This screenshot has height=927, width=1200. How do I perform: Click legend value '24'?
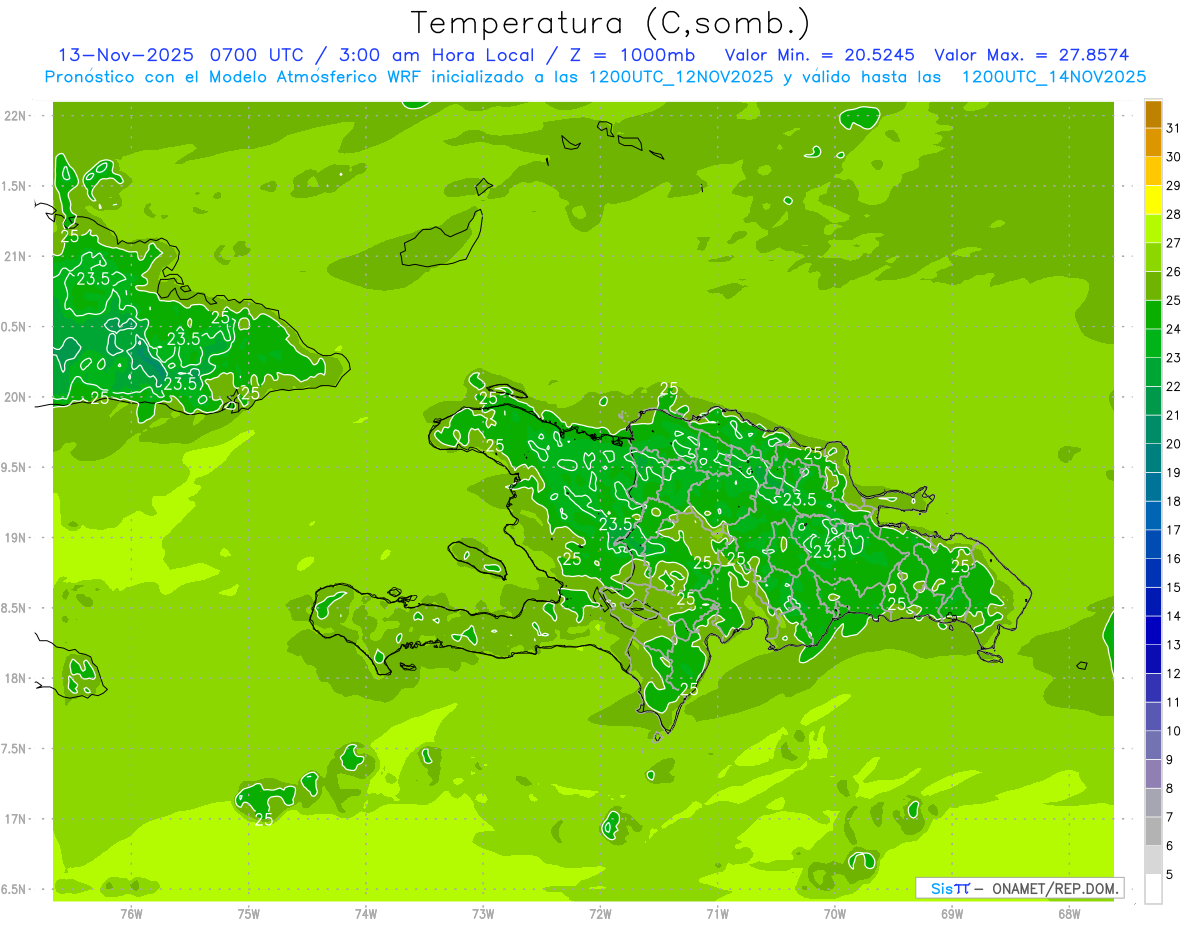1174,329
